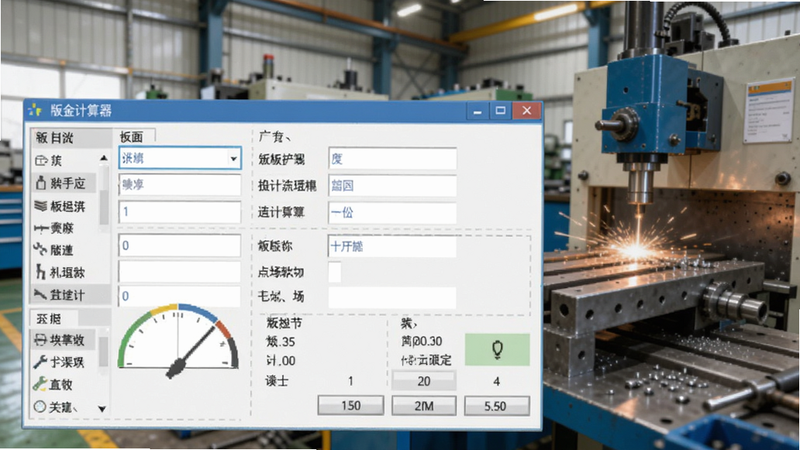The image size is (800, 450).
Task: Choose the stacked sheets icon sidebar item
Action: click(x=41, y=206)
